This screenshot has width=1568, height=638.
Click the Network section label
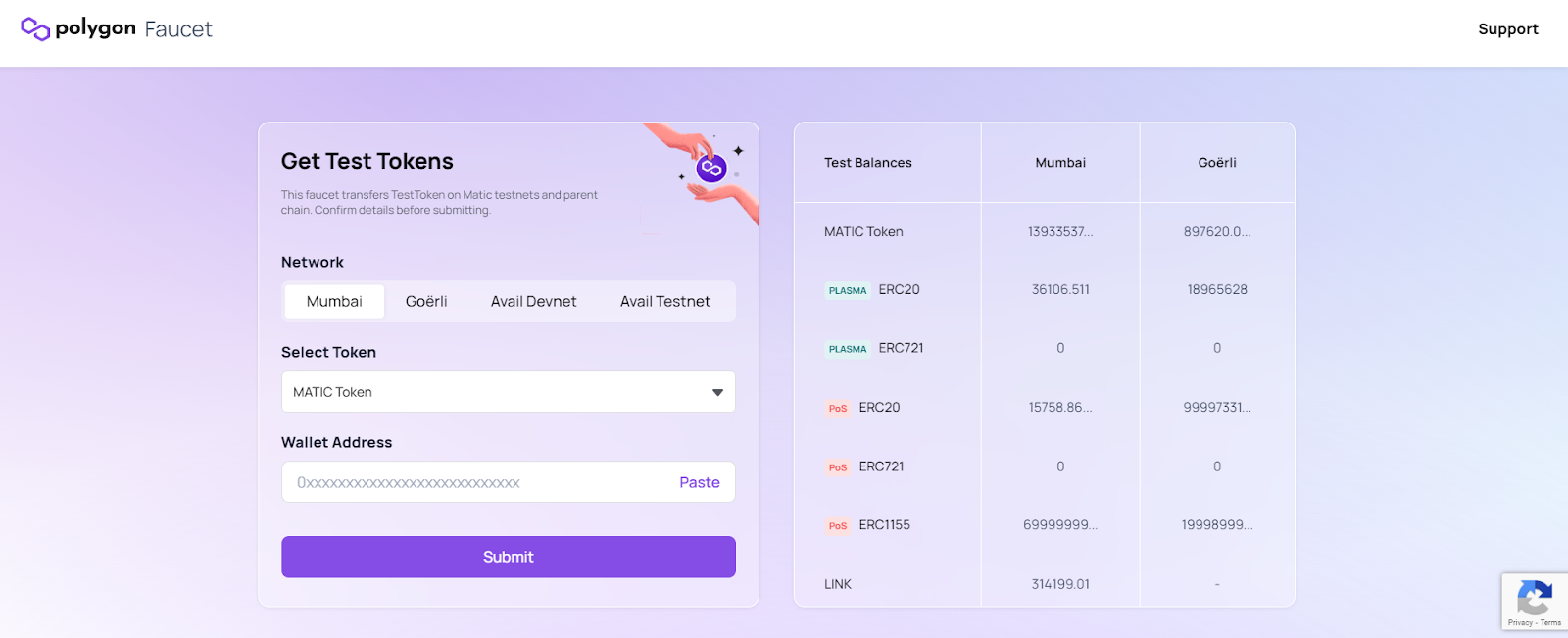(x=313, y=262)
